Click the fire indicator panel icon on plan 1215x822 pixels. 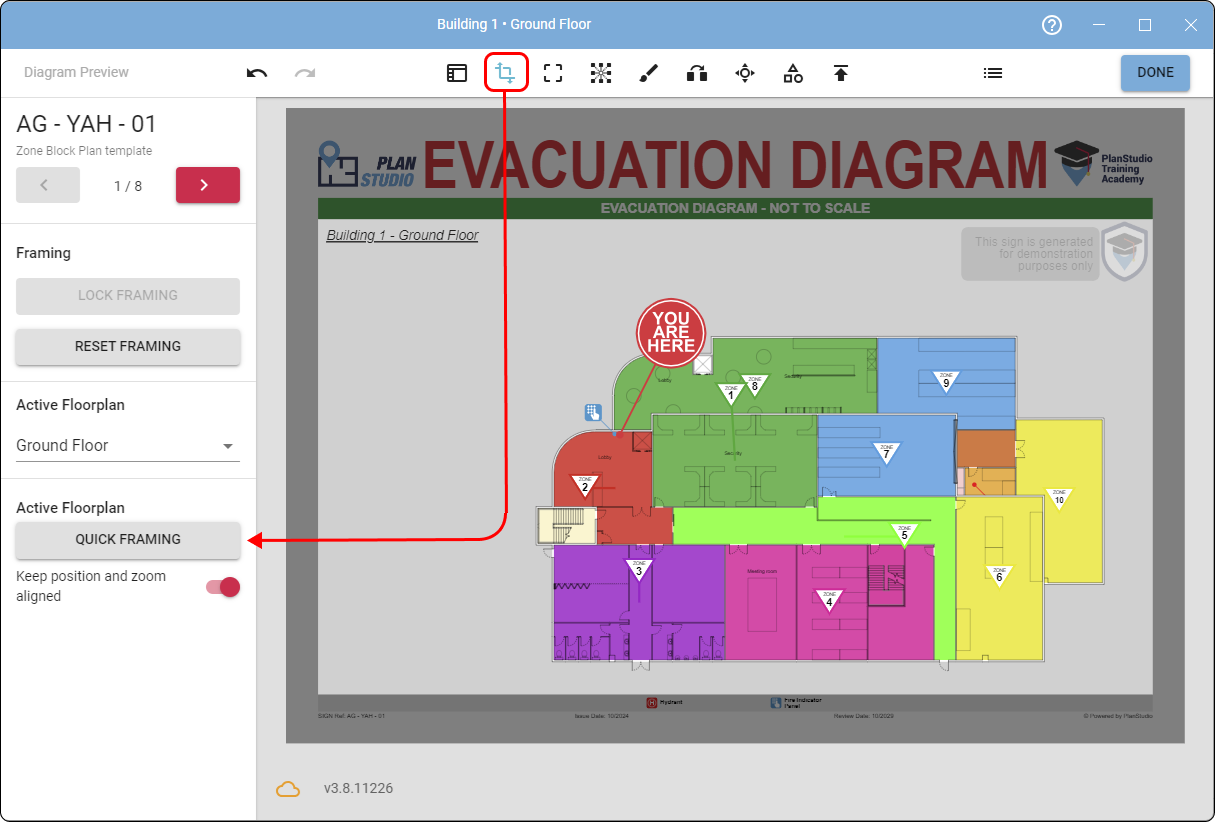593,411
